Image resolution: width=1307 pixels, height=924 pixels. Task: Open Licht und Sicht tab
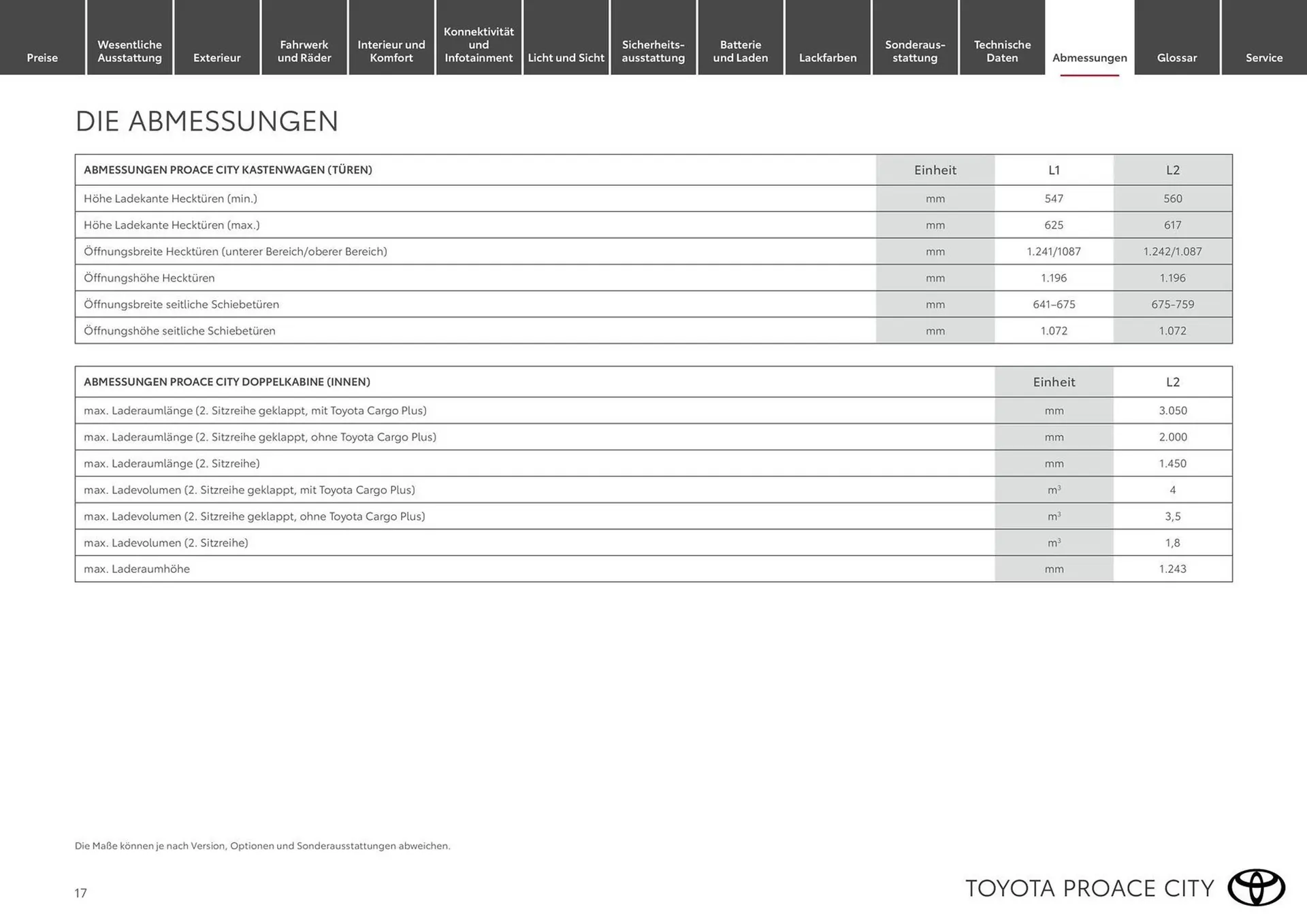566,57
